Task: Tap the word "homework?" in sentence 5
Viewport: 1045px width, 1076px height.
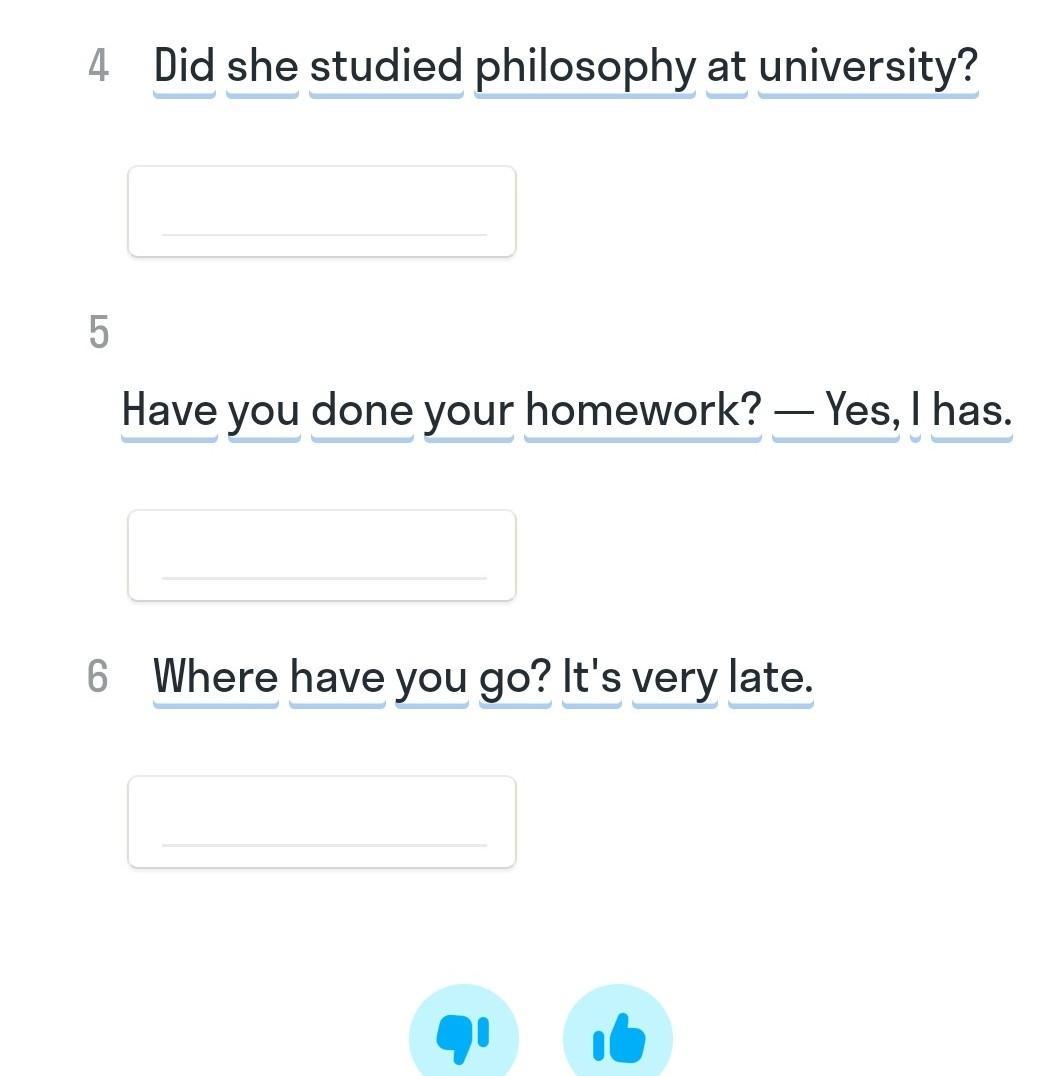Action: pyautogui.click(x=642, y=409)
